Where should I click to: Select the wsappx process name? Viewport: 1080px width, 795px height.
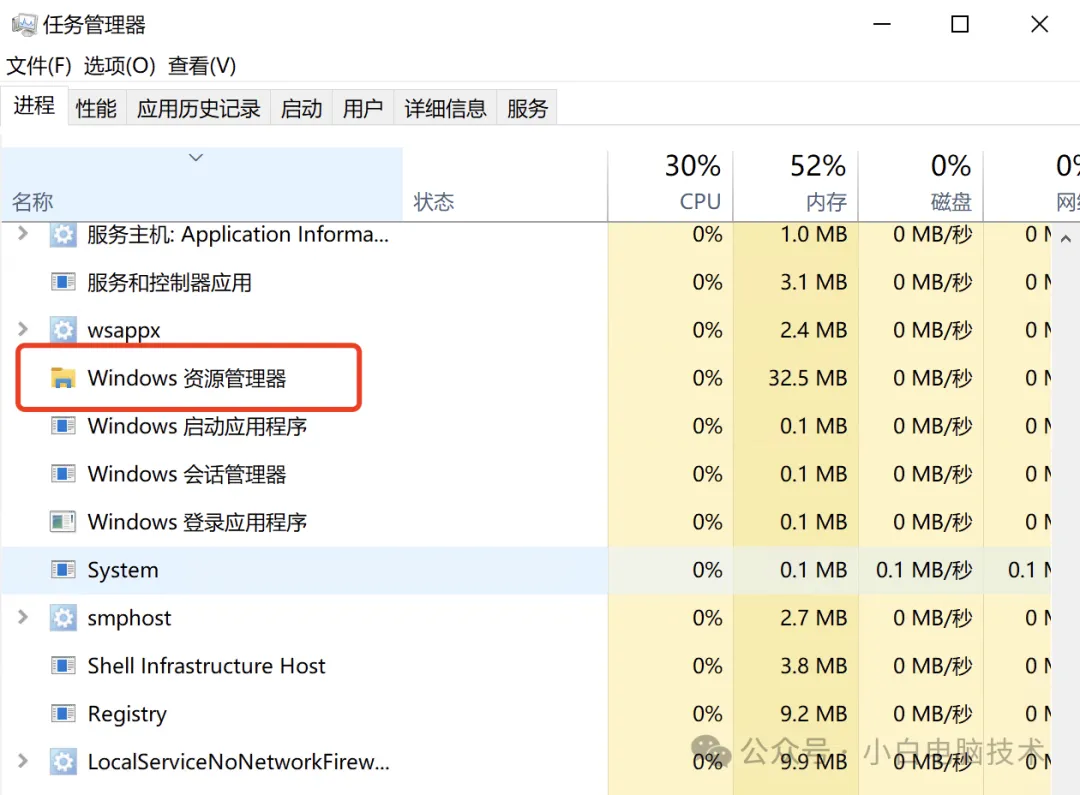pyautogui.click(x=123, y=331)
